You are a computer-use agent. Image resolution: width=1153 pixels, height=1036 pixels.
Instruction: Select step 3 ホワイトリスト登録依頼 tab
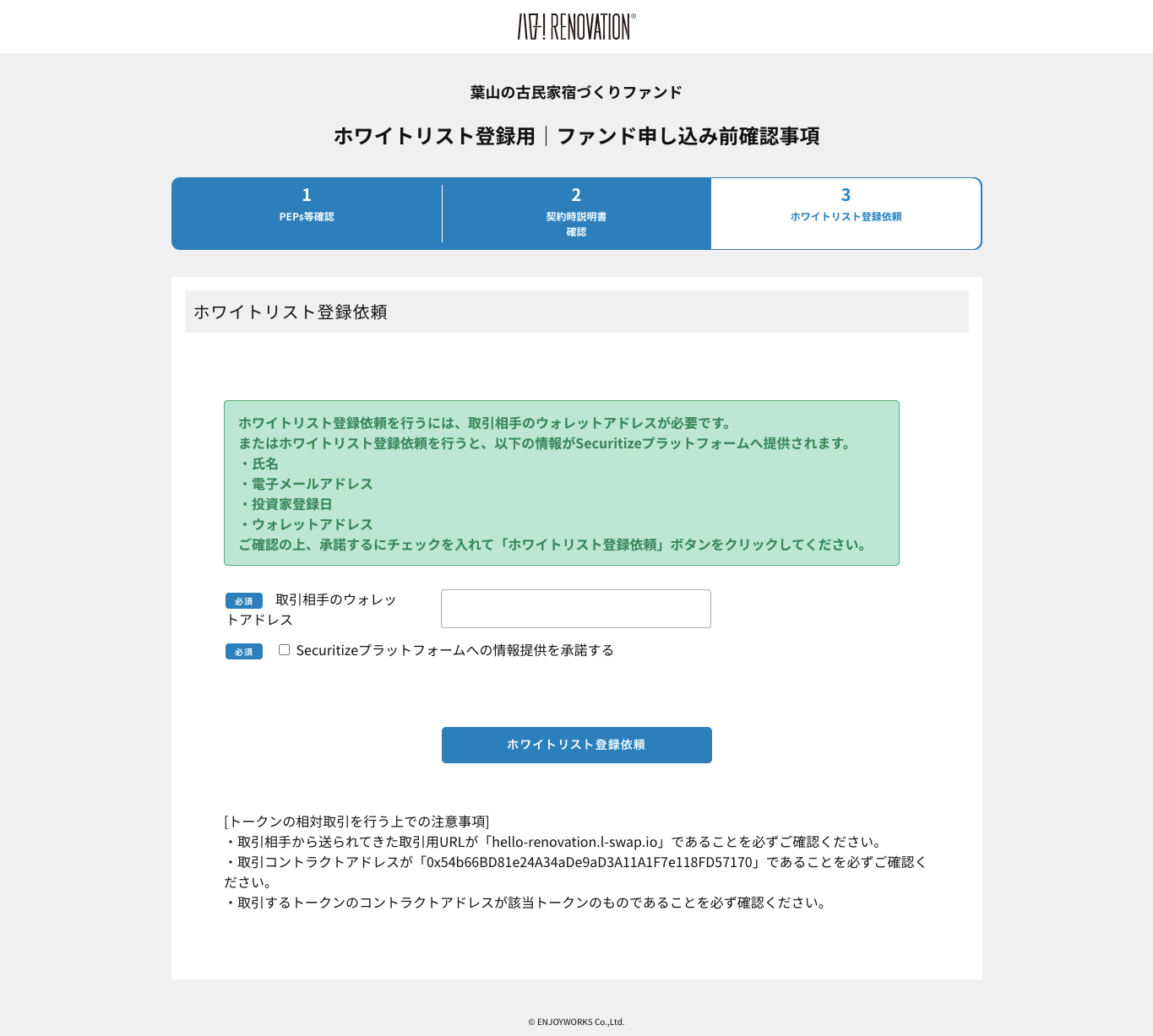846,214
